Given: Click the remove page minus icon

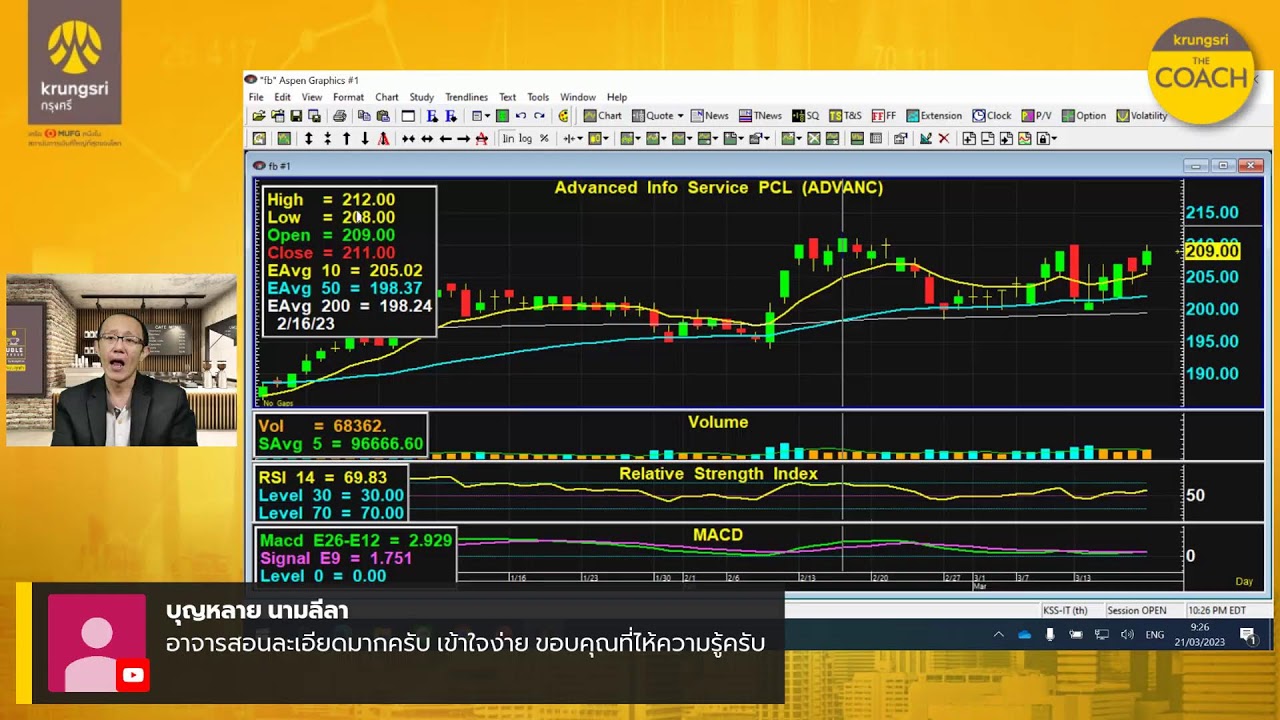Looking at the screenshot, I should tap(988, 139).
